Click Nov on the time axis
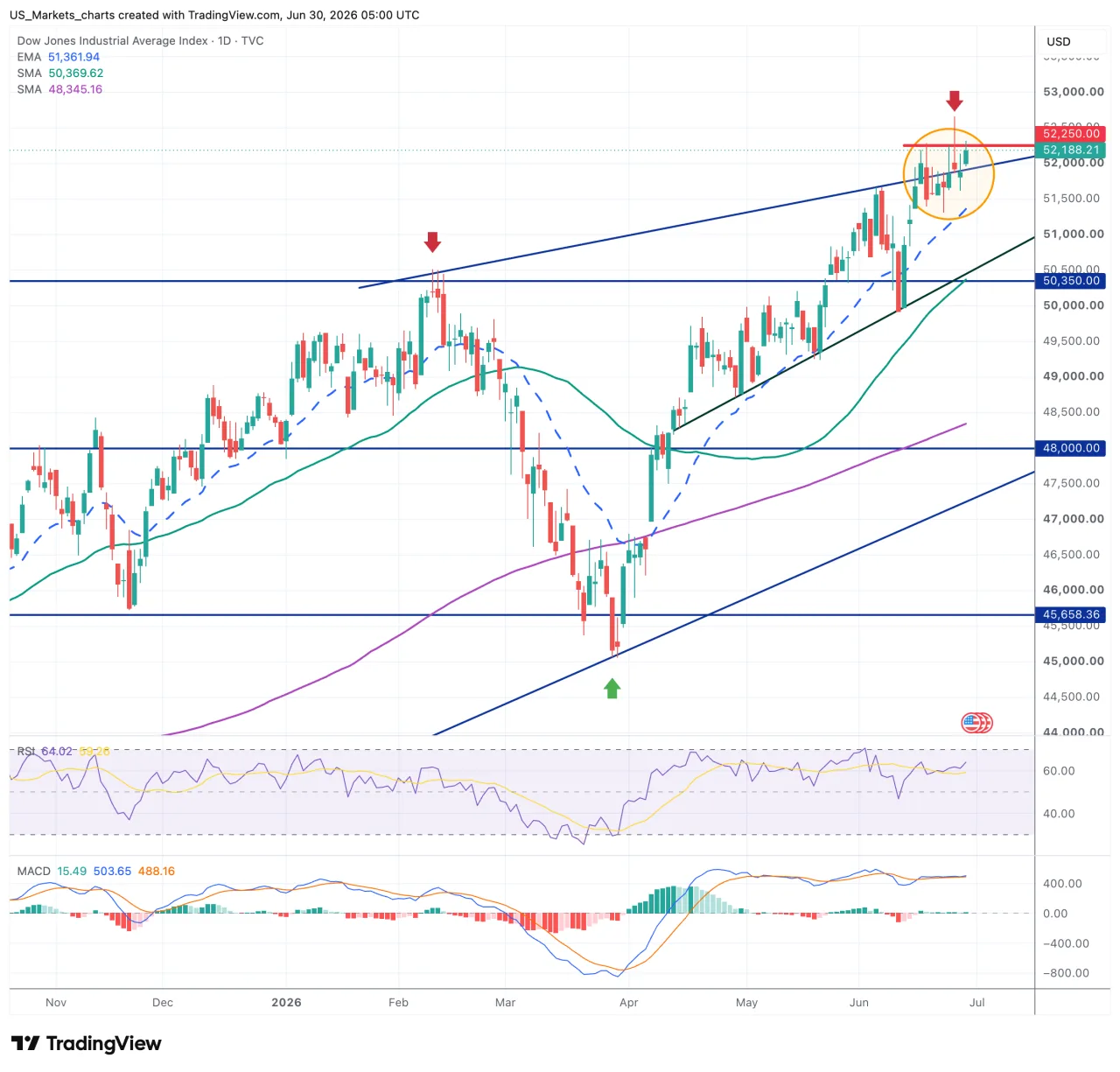Image resolution: width=1120 pixels, height=1072 pixels. click(x=56, y=1003)
